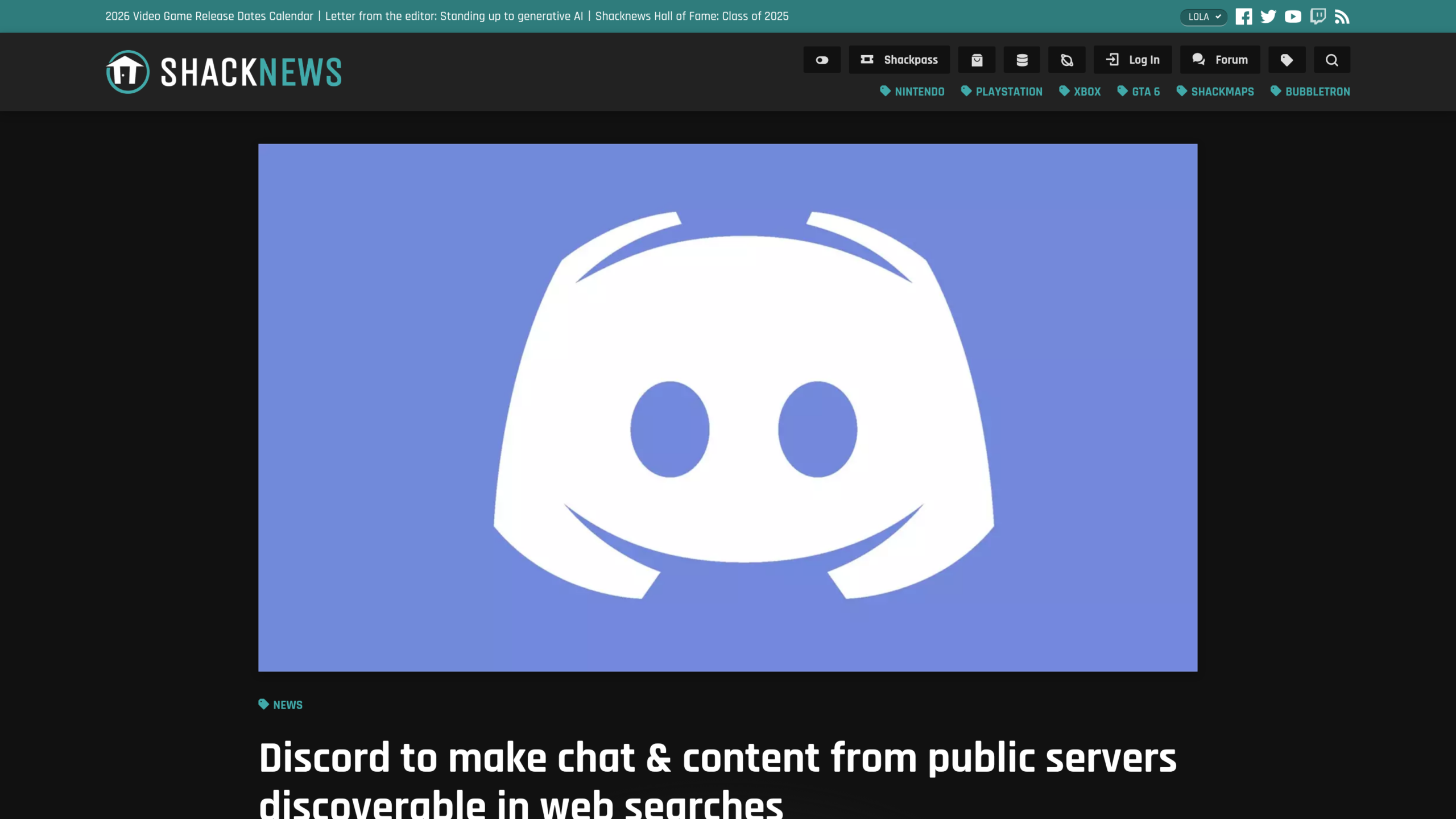Open the NEWS category tag
The height and width of the screenshot is (819, 1456).
(x=280, y=705)
